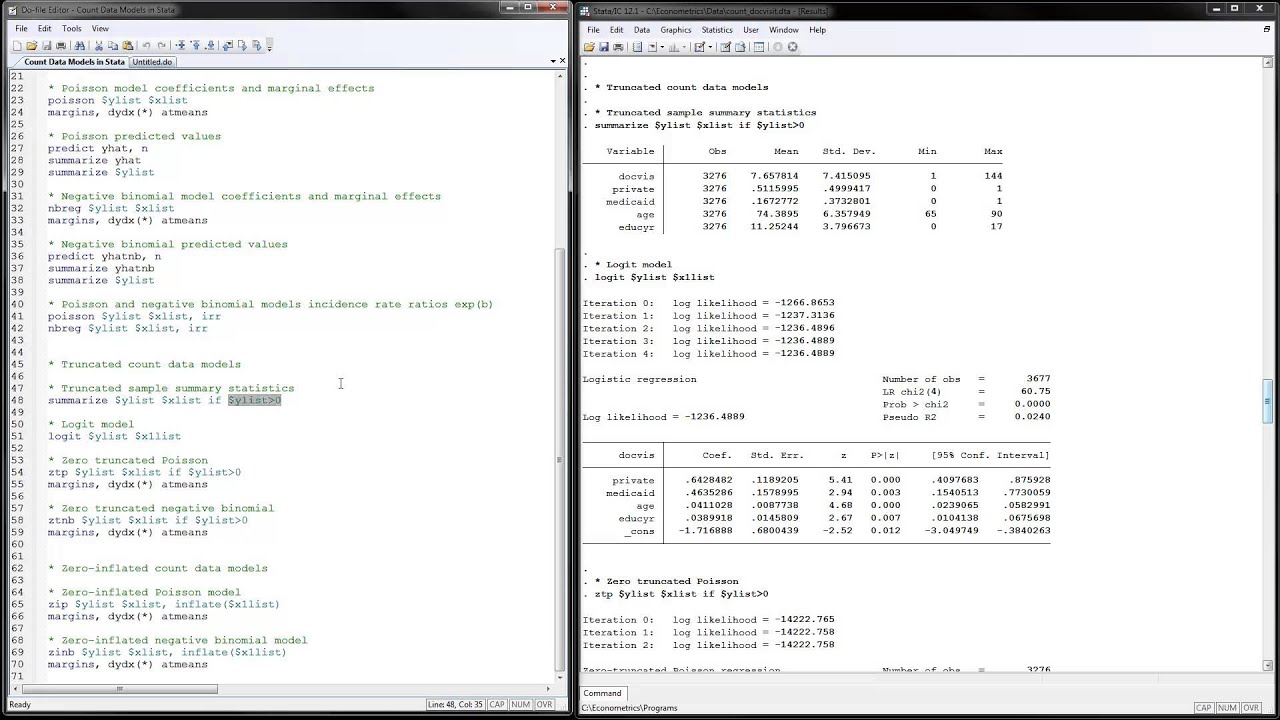The width and height of the screenshot is (1280, 720).
Task: Switch to the Untitled.do tab
Action: click(x=152, y=62)
